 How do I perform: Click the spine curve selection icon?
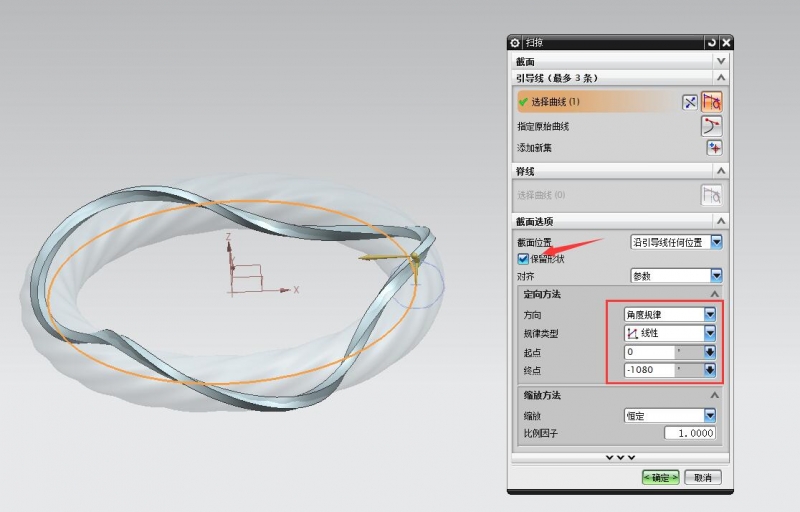click(x=711, y=195)
